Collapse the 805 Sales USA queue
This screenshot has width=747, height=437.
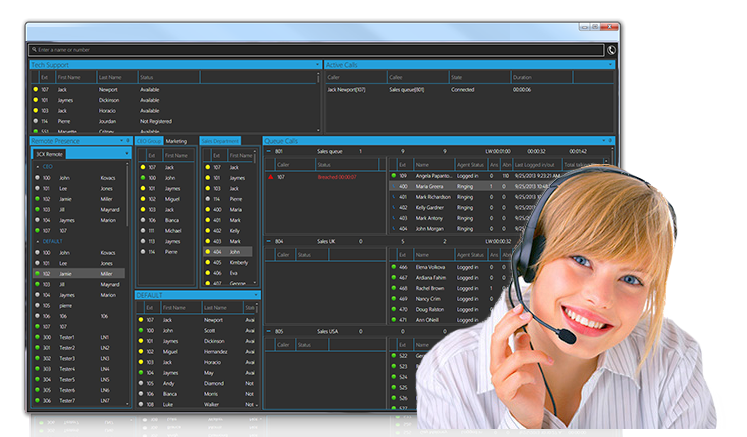tap(268, 331)
